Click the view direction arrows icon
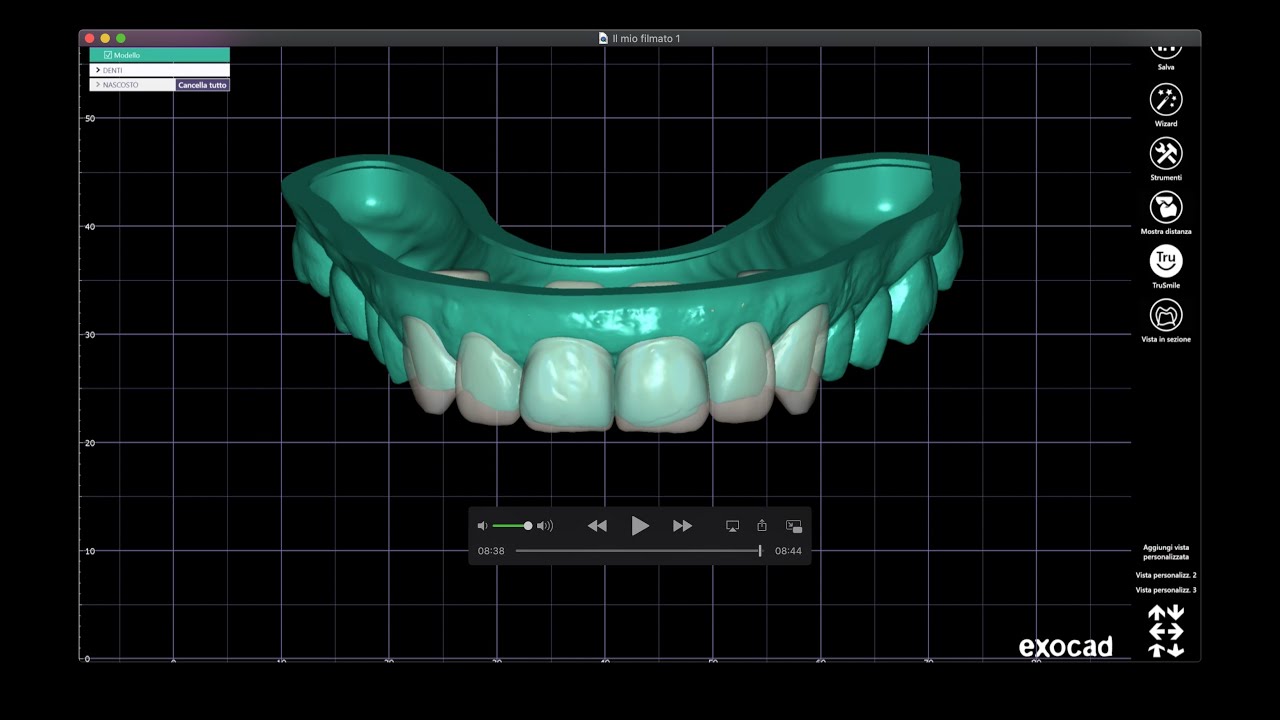Image resolution: width=1280 pixels, height=720 pixels. 1166,631
